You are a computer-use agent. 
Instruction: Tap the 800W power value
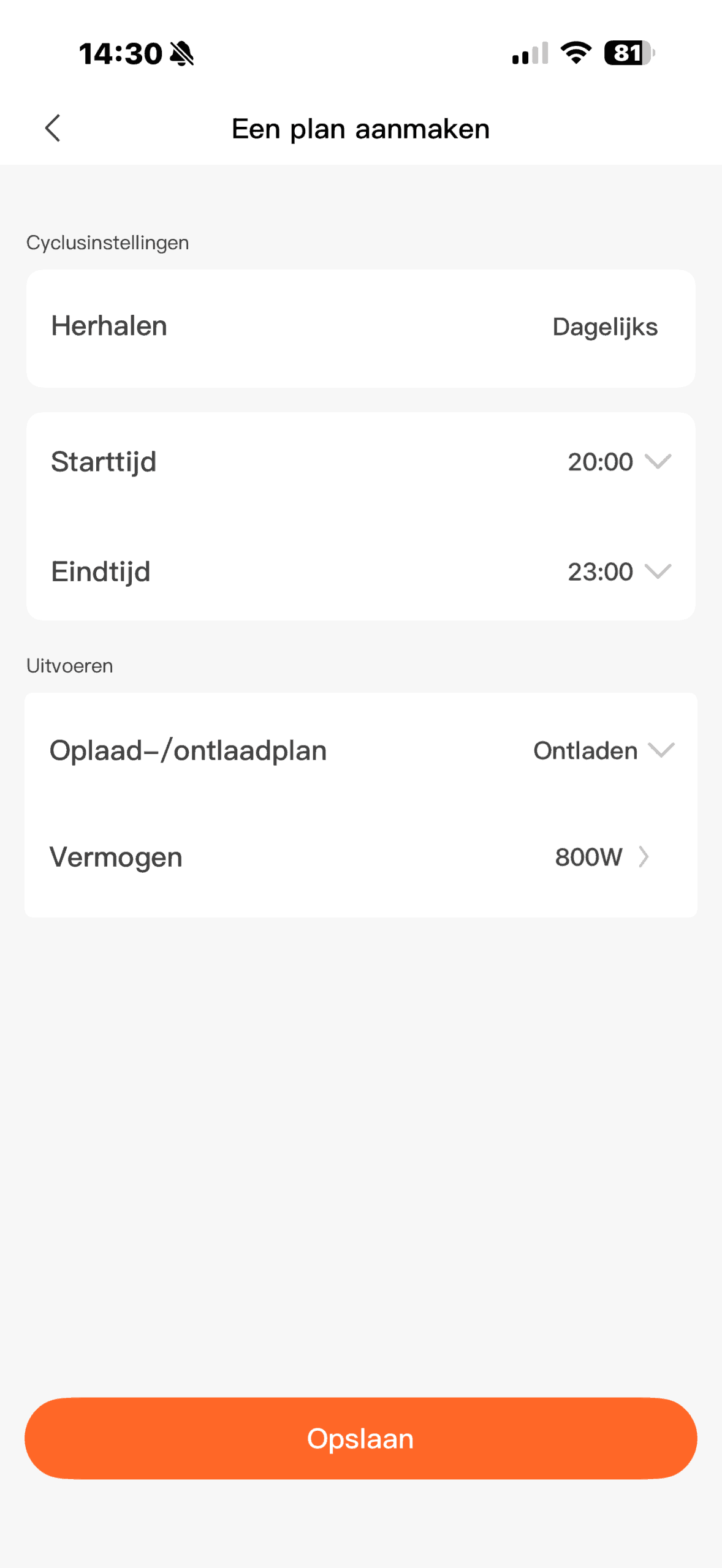point(588,858)
